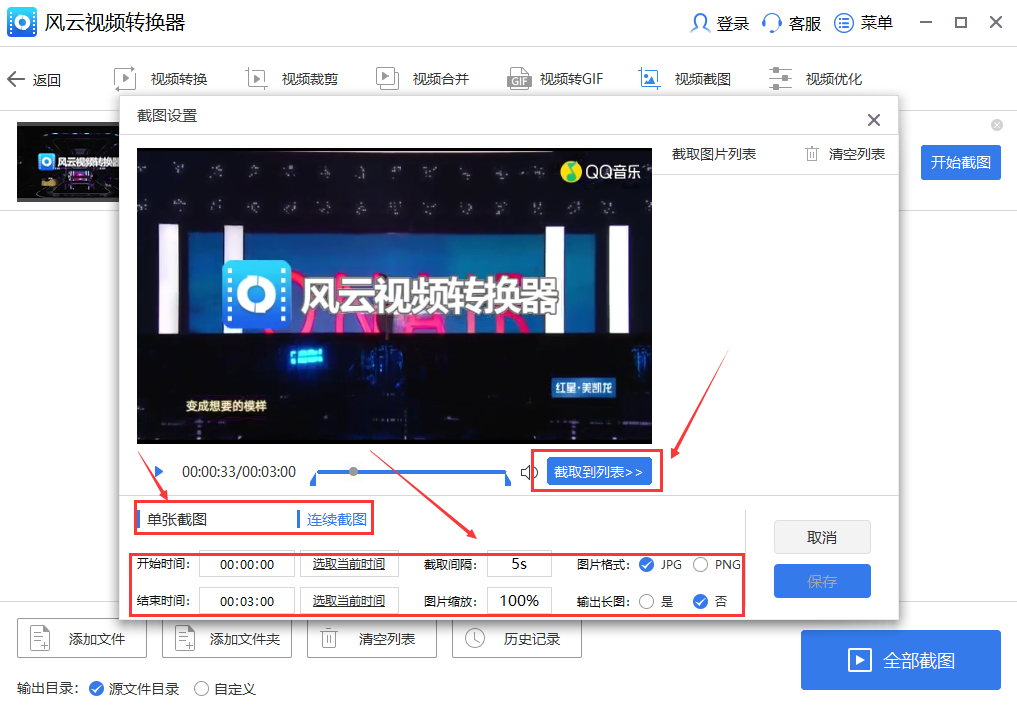Click 选取当前时间 for 开始时间

(x=349, y=564)
